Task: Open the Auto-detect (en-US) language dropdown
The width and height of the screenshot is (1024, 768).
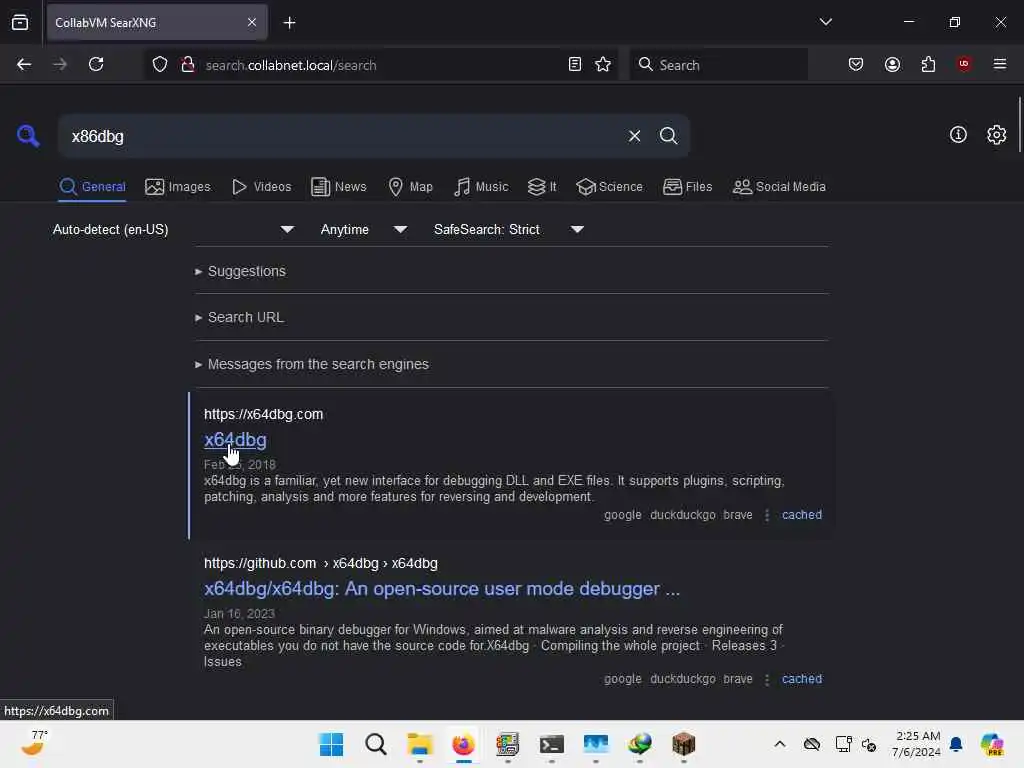Action: (x=173, y=230)
